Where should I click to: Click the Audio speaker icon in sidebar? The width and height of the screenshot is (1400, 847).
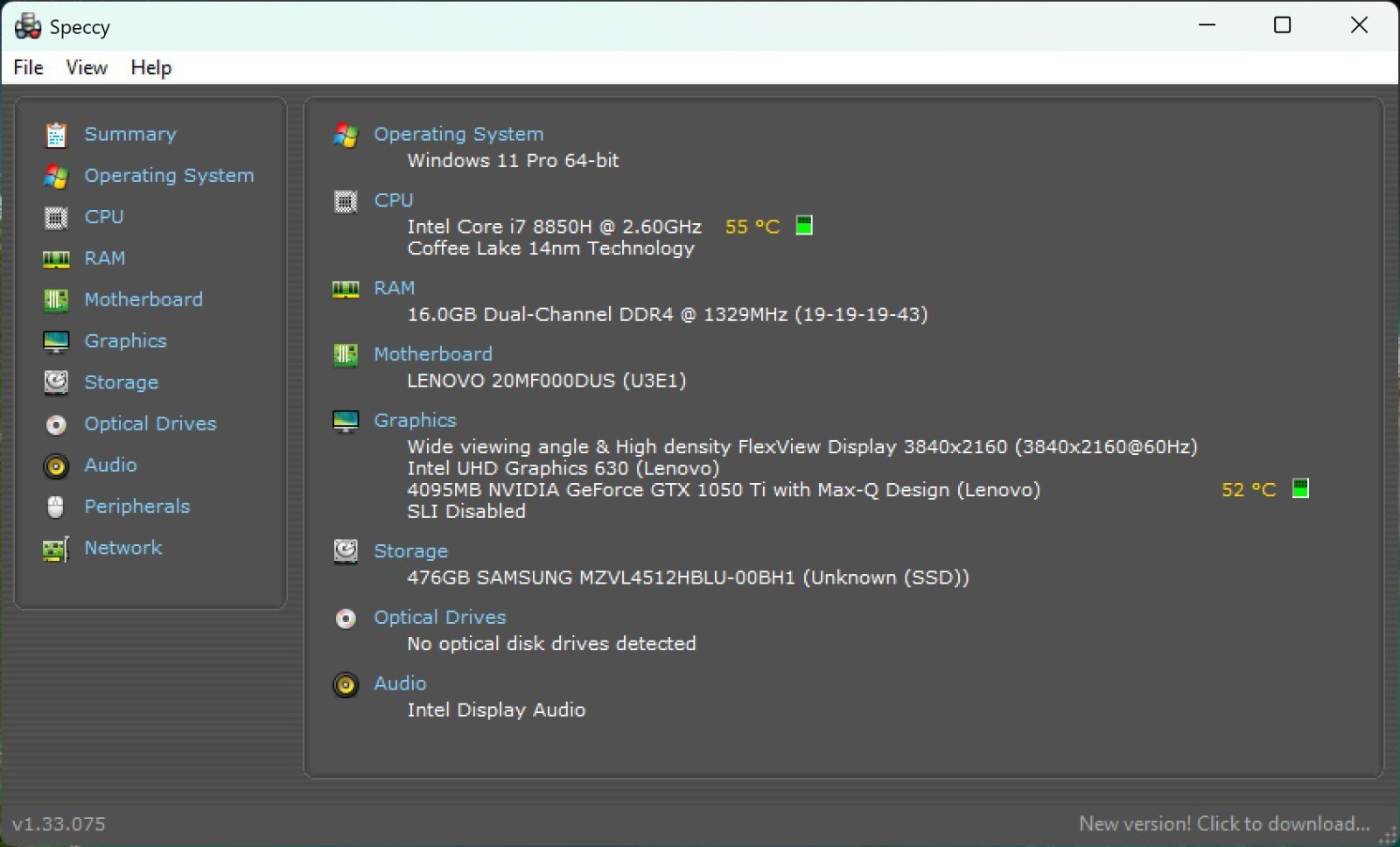point(56,465)
